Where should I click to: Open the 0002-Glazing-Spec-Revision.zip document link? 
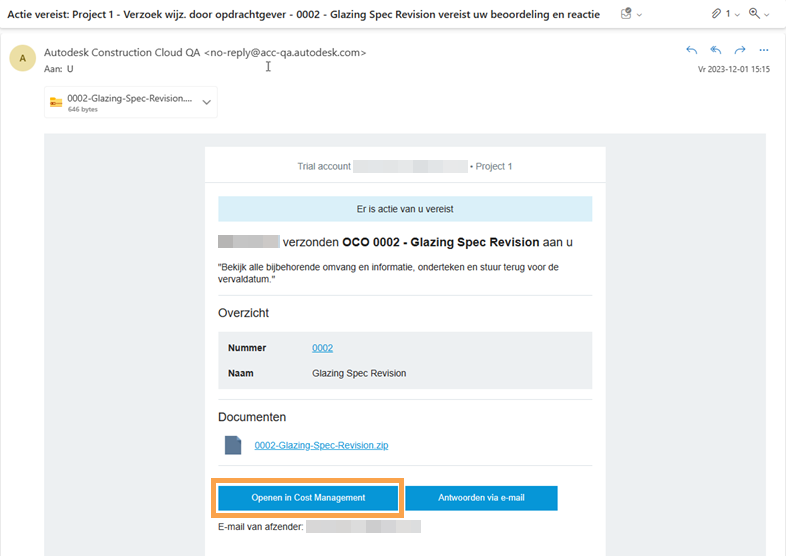(321, 445)
